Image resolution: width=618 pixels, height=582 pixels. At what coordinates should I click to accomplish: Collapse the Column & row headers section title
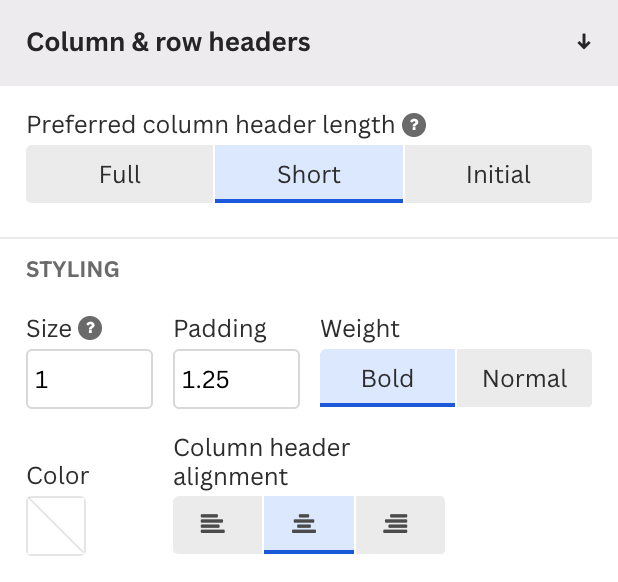click(x=168, y=42)
